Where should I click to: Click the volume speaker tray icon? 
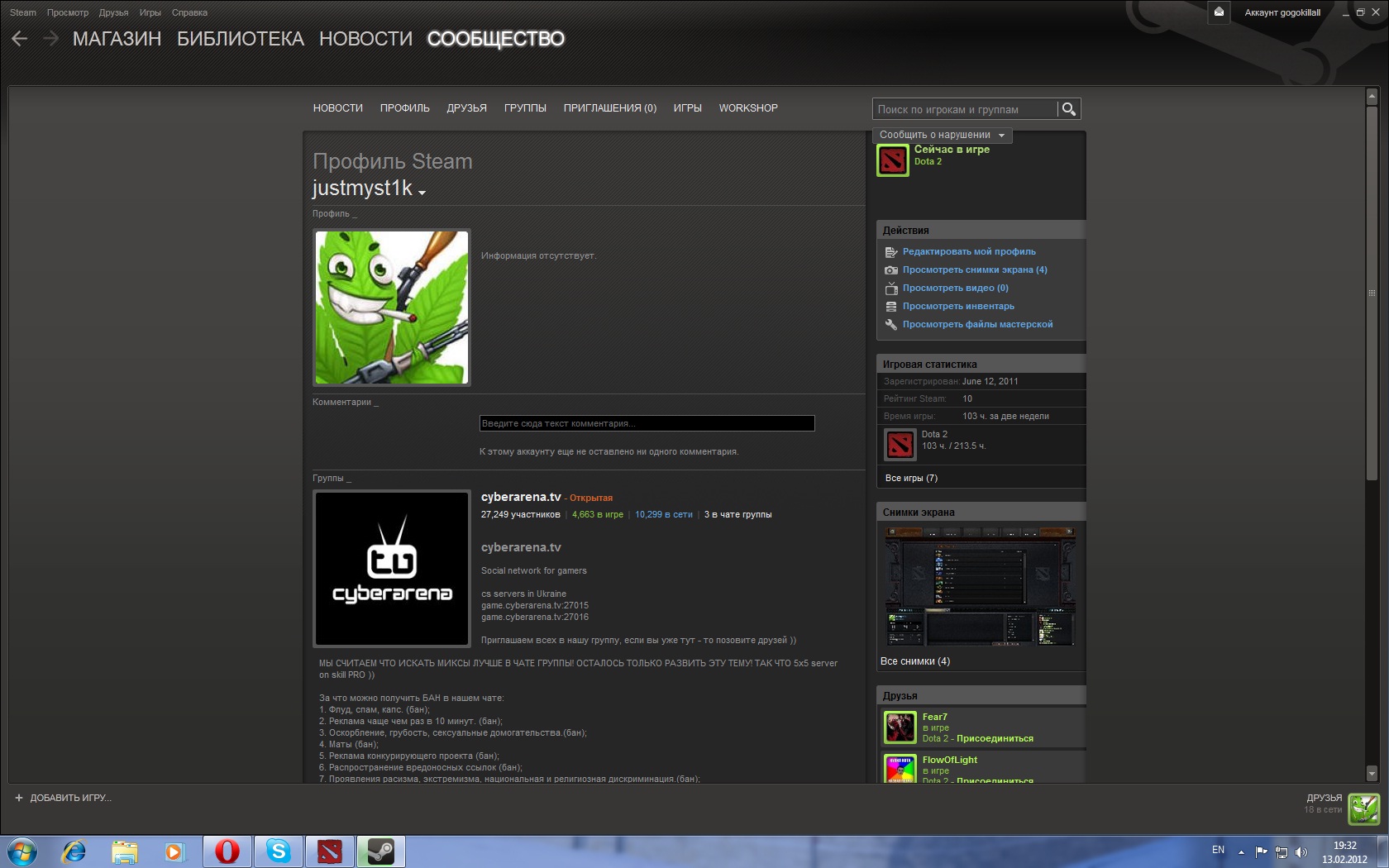tap(1301, 851)
